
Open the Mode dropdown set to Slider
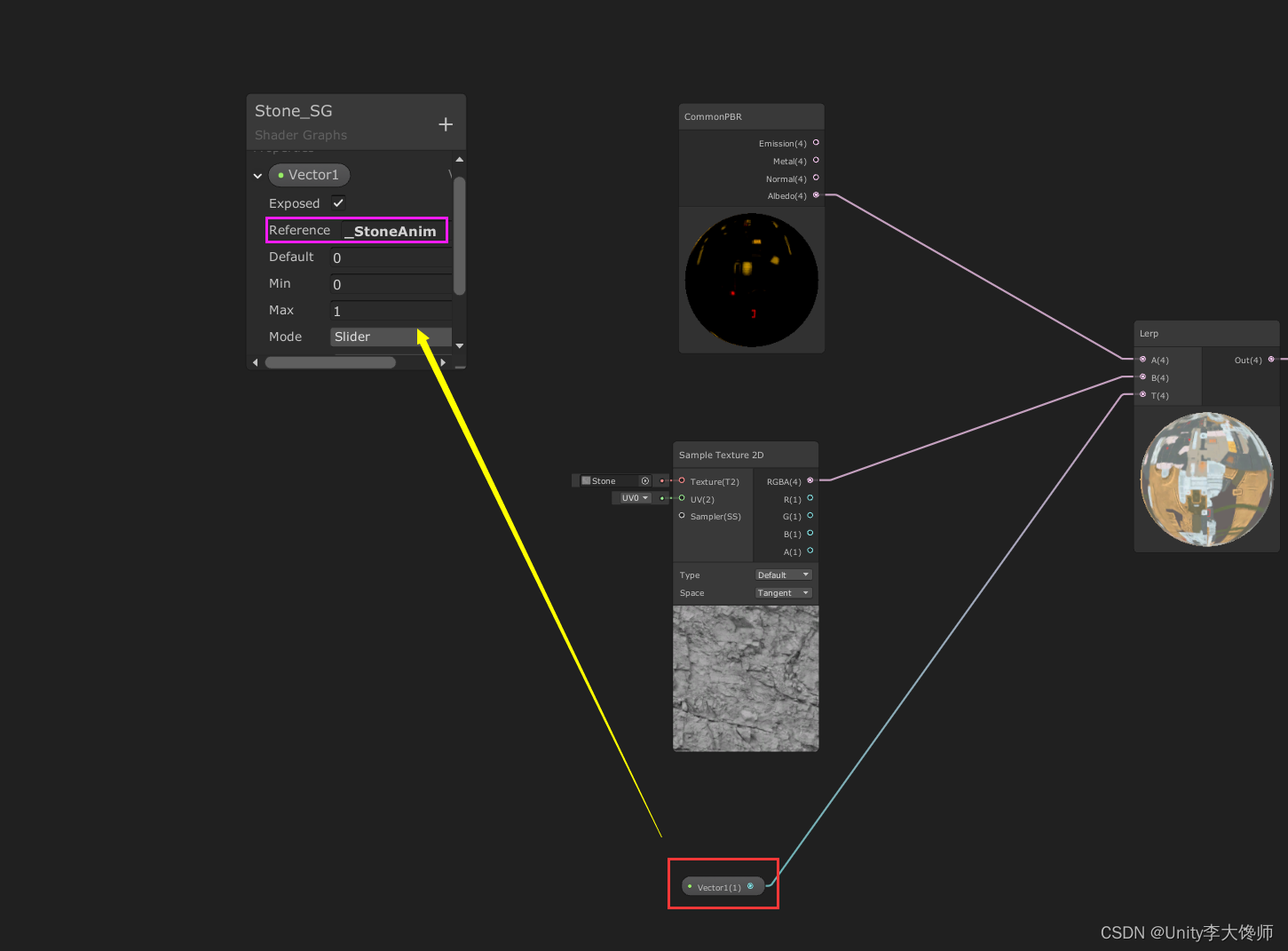(391, 337)
